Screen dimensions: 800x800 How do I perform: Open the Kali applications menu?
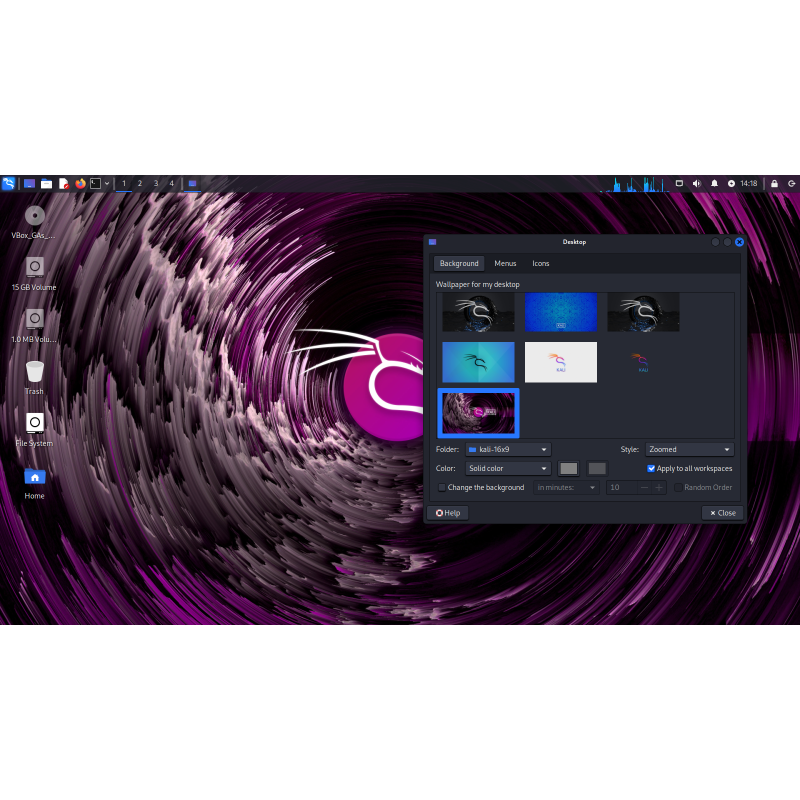pos(8,184)
